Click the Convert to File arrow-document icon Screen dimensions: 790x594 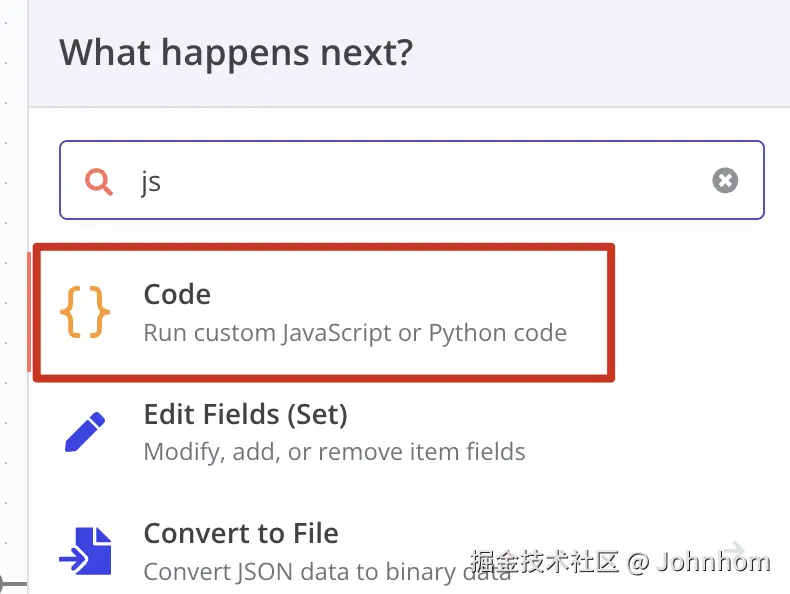coord(85,551)
